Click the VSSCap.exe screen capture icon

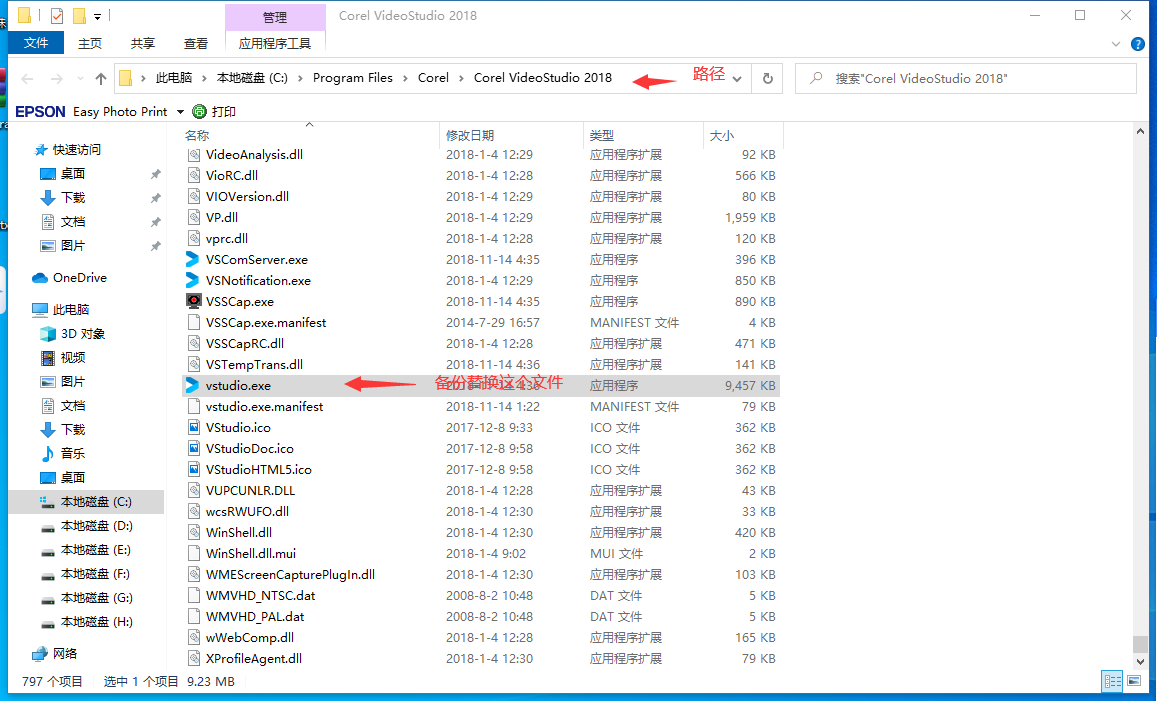tap(193, 301)
